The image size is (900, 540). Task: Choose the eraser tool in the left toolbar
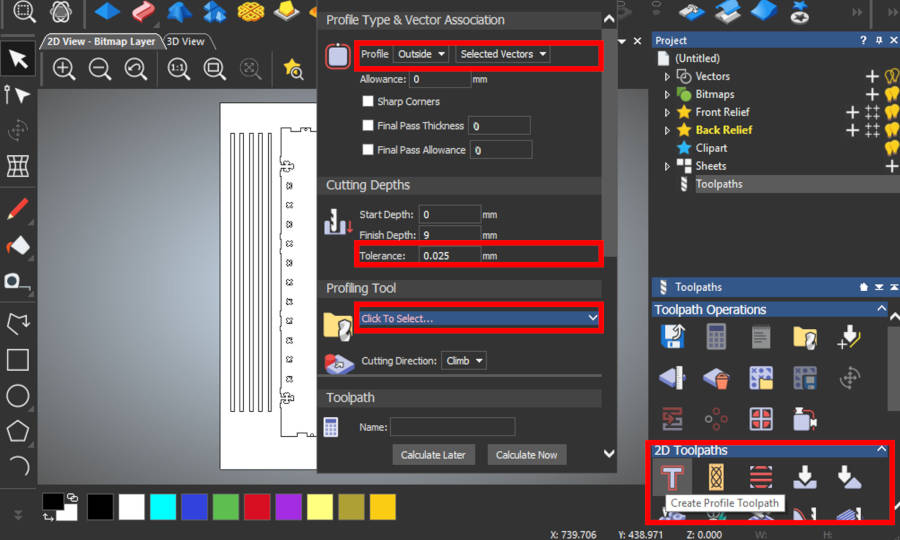(18, 246)
